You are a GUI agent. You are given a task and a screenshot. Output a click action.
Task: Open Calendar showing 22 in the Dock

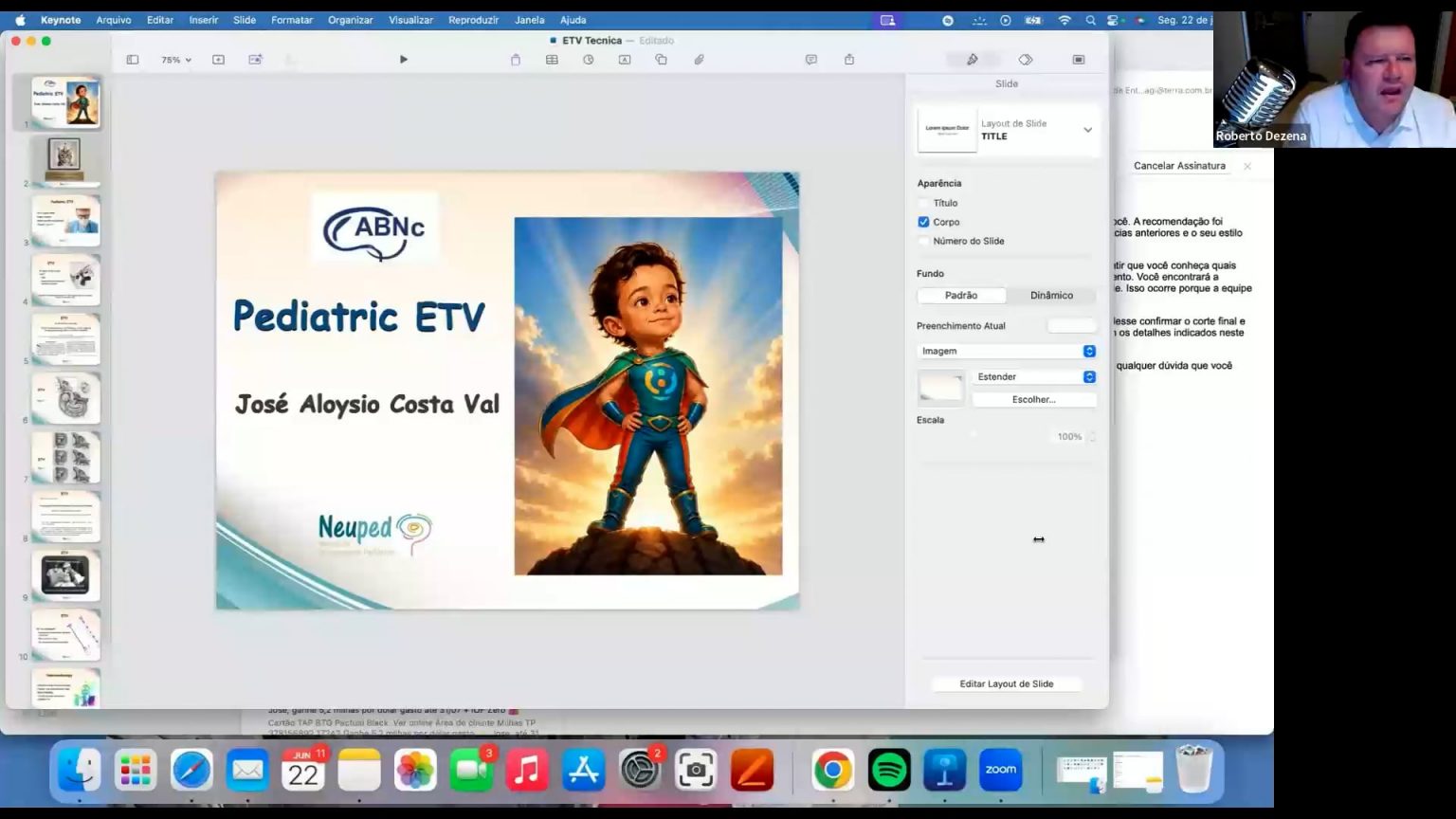pyautogui.click(x=303, y=770)
